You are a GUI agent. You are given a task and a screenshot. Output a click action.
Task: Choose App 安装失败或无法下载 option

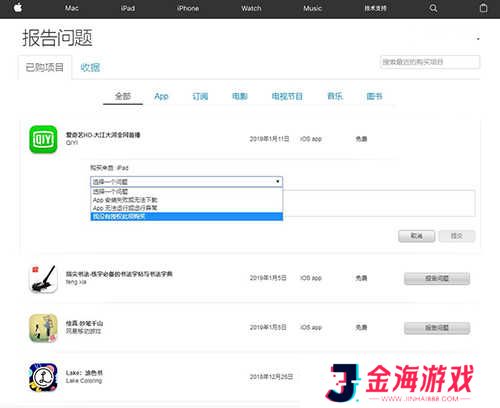(186, 200)
